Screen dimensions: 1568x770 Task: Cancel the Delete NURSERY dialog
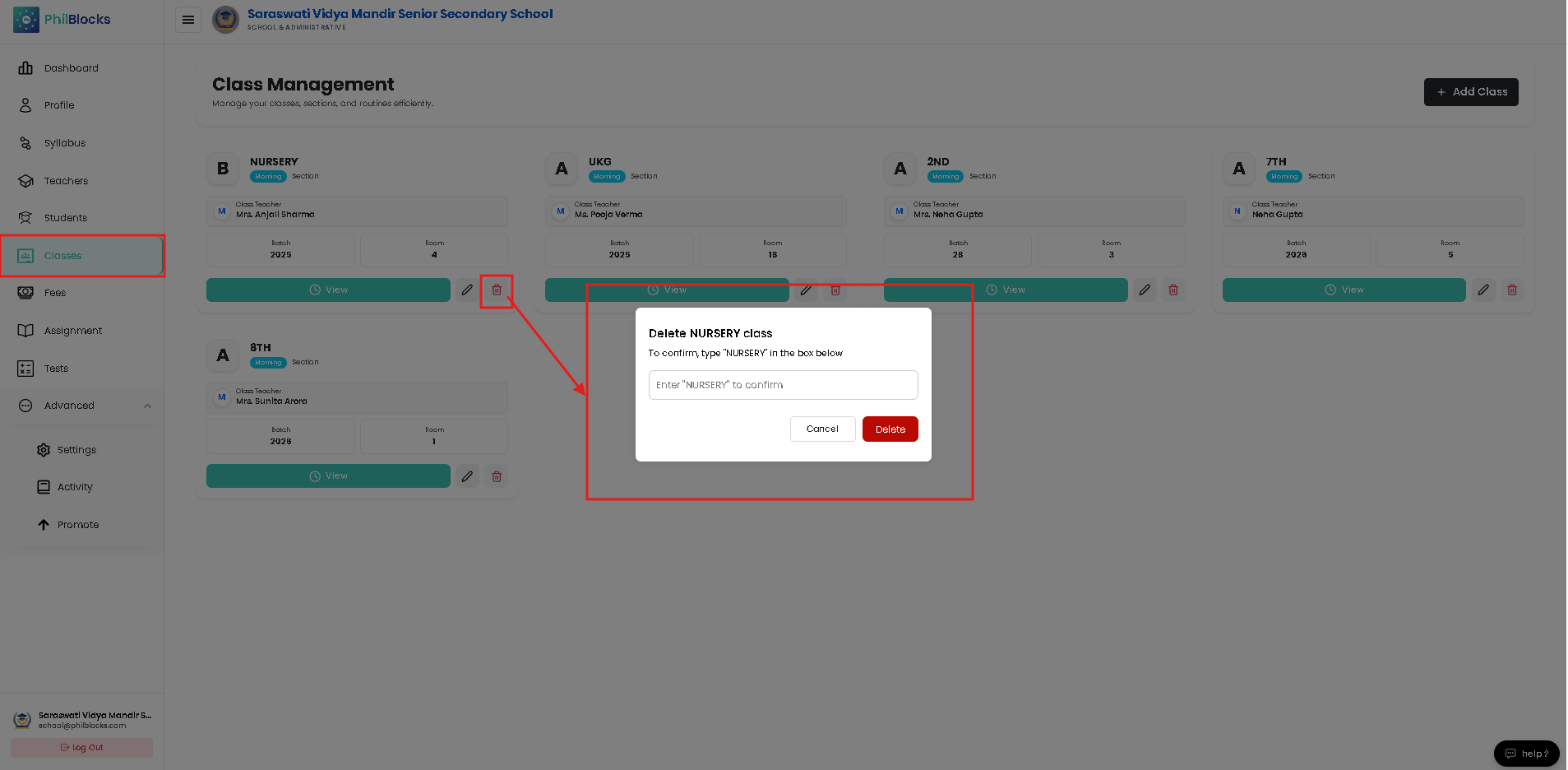[822, 429]
